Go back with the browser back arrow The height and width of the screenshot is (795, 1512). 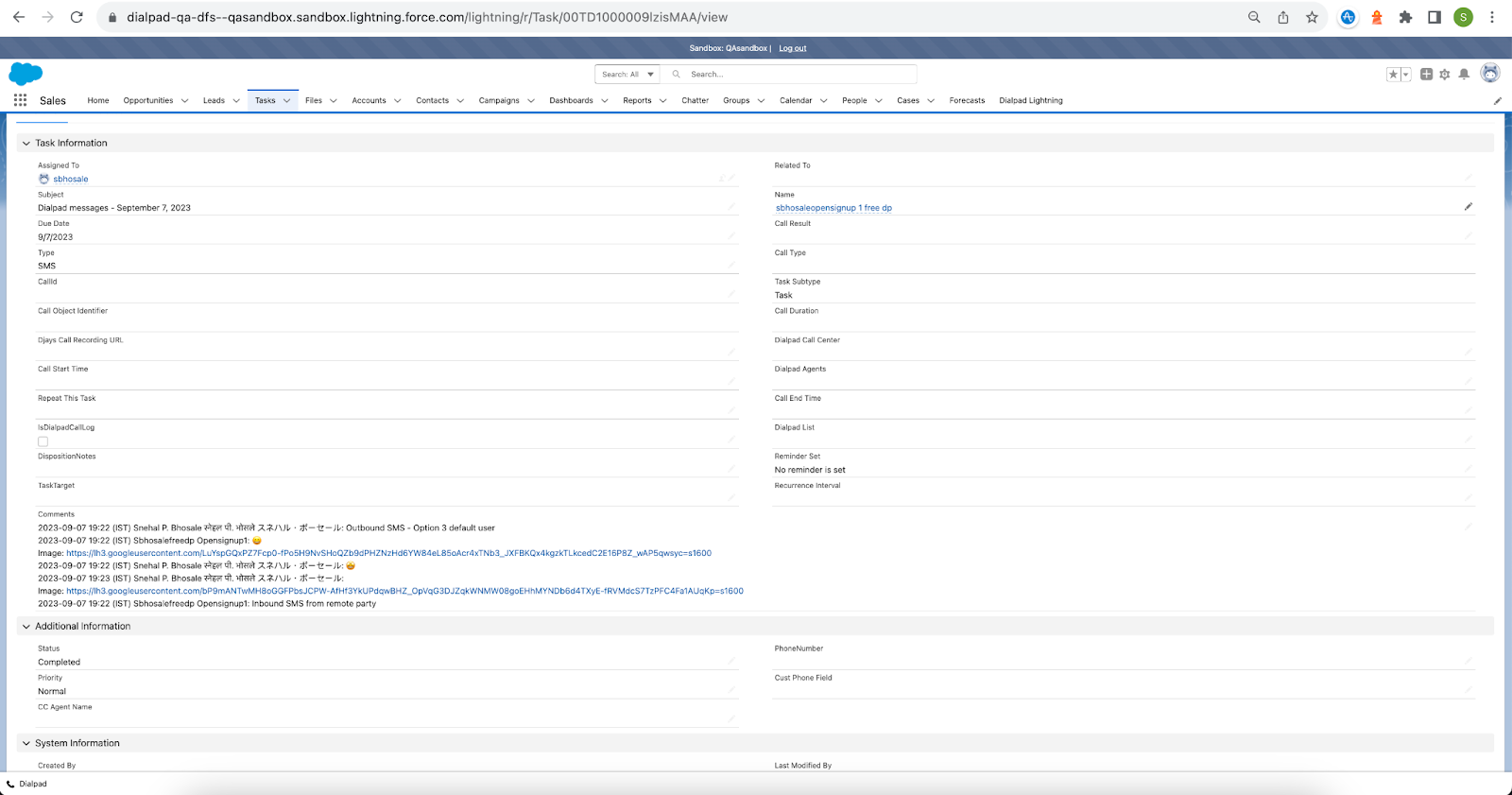coord(19,17)
